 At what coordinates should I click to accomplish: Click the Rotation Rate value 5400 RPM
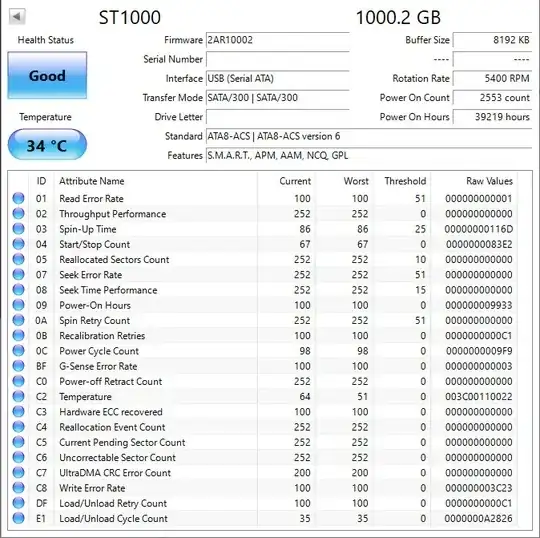(x=492, y=79)
